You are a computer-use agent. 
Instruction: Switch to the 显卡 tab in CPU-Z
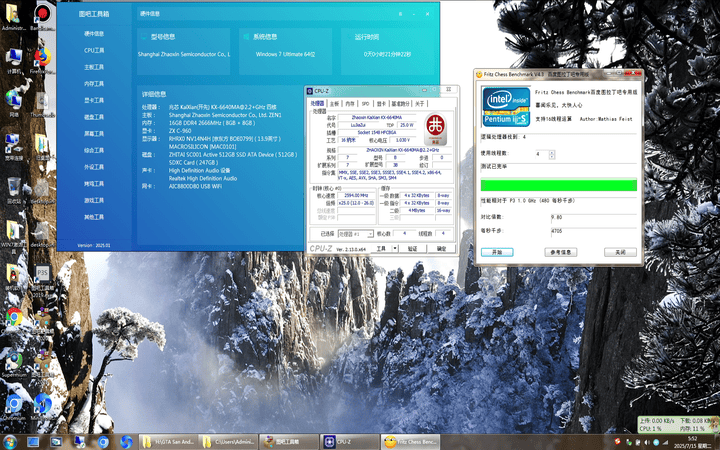[381, 104]
